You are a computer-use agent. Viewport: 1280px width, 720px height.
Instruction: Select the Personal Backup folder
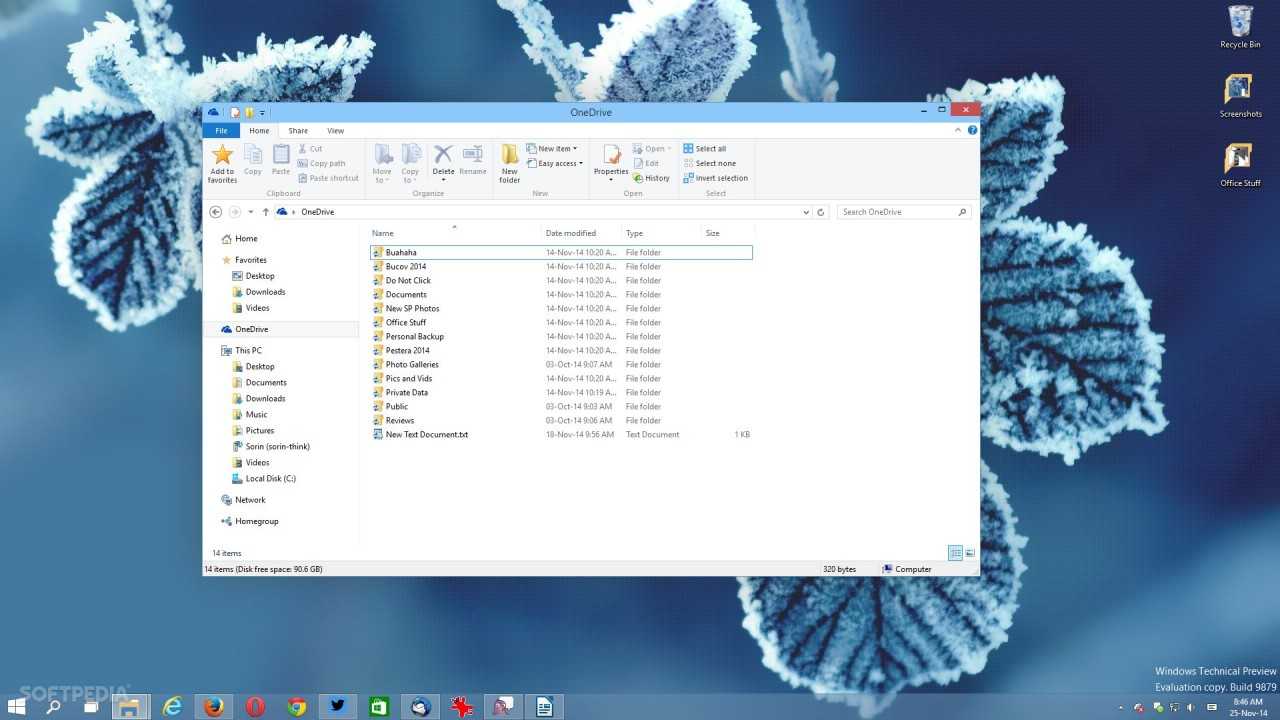coord(414,337)
